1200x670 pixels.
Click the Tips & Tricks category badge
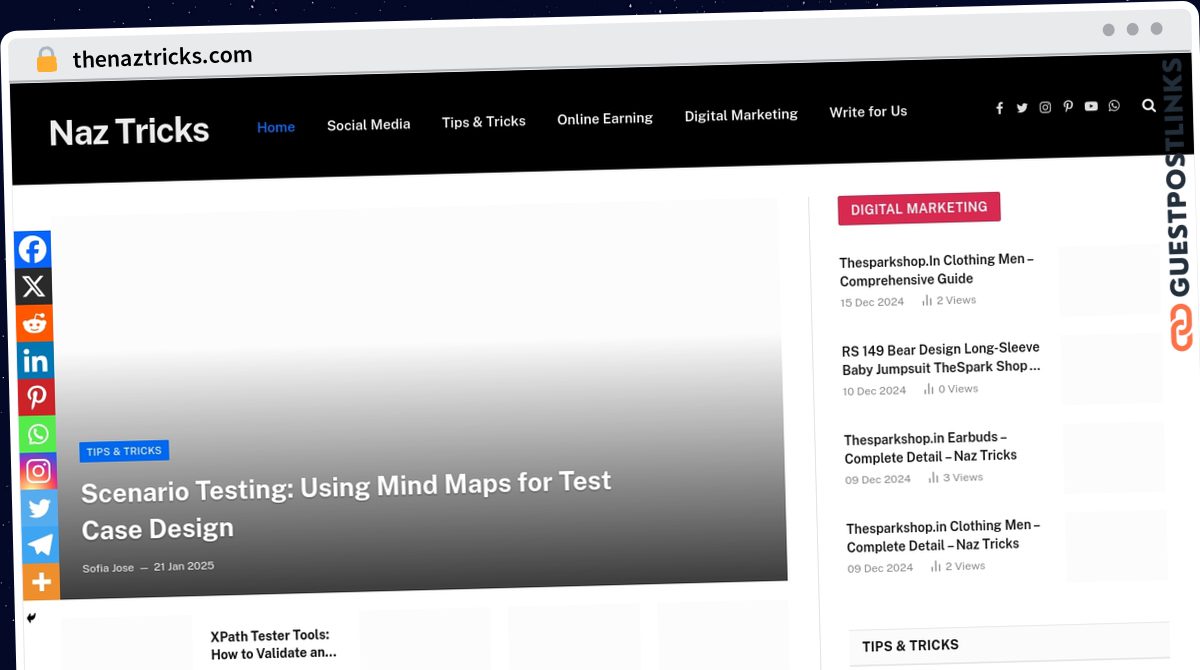124,451
